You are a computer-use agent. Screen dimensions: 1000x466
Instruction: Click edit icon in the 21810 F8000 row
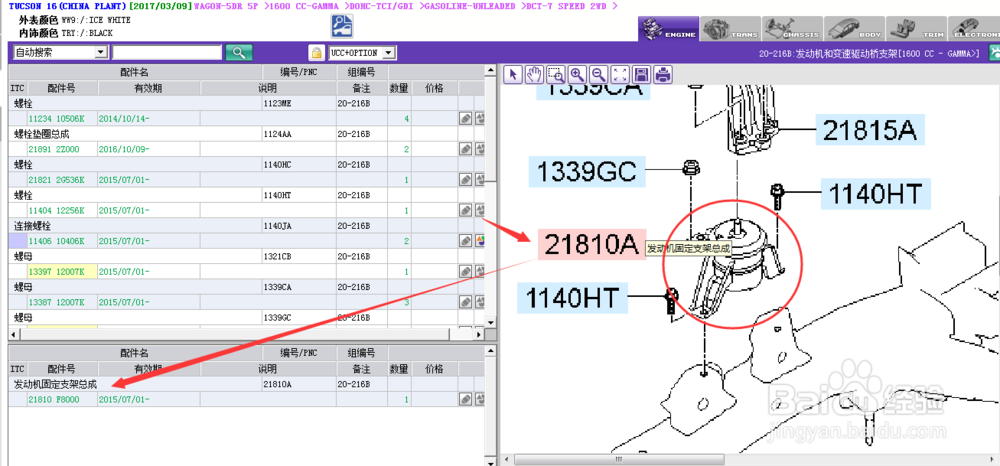point(466,399)
